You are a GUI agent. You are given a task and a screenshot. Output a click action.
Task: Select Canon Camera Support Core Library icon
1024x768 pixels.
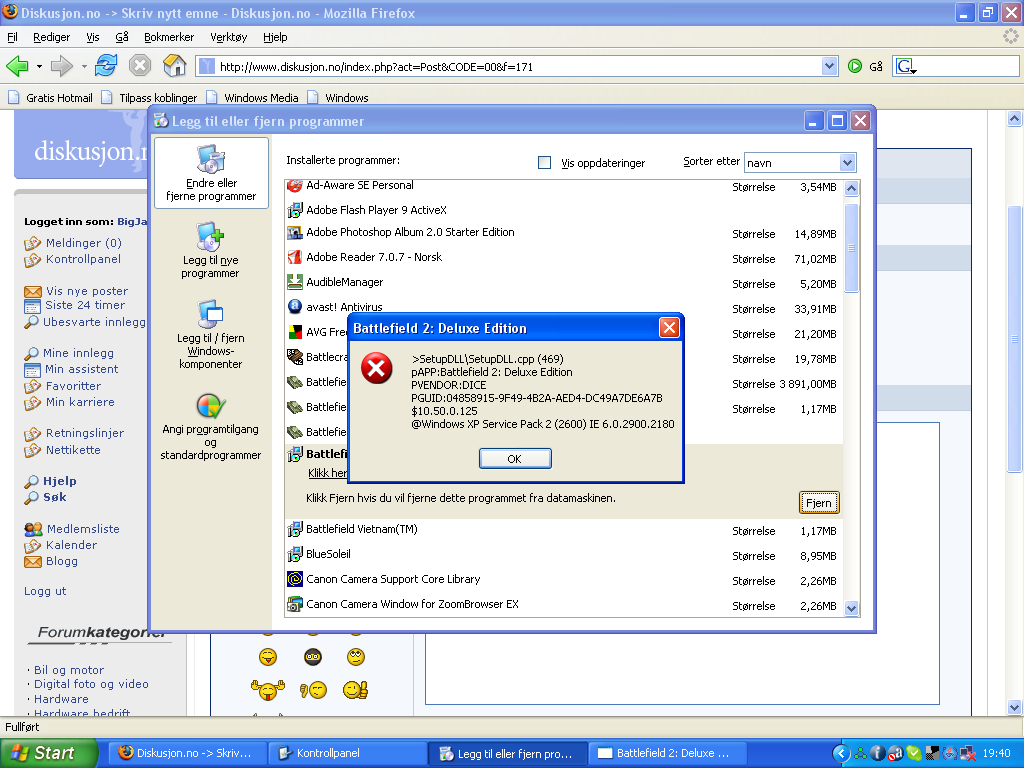[295, 579]
